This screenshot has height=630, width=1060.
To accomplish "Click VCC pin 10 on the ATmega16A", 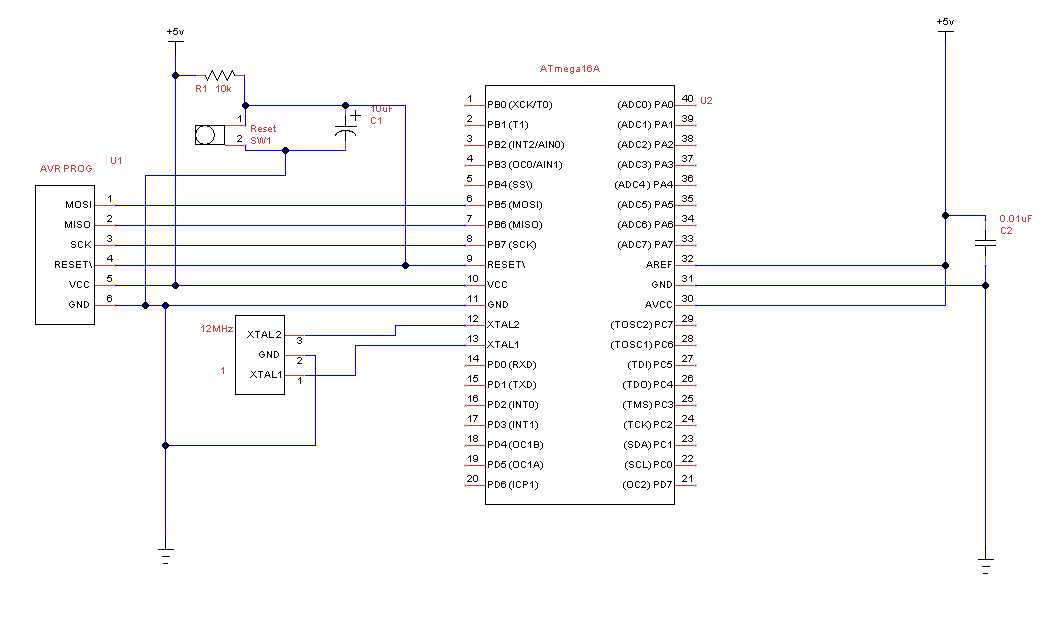I will coord(498,285).
